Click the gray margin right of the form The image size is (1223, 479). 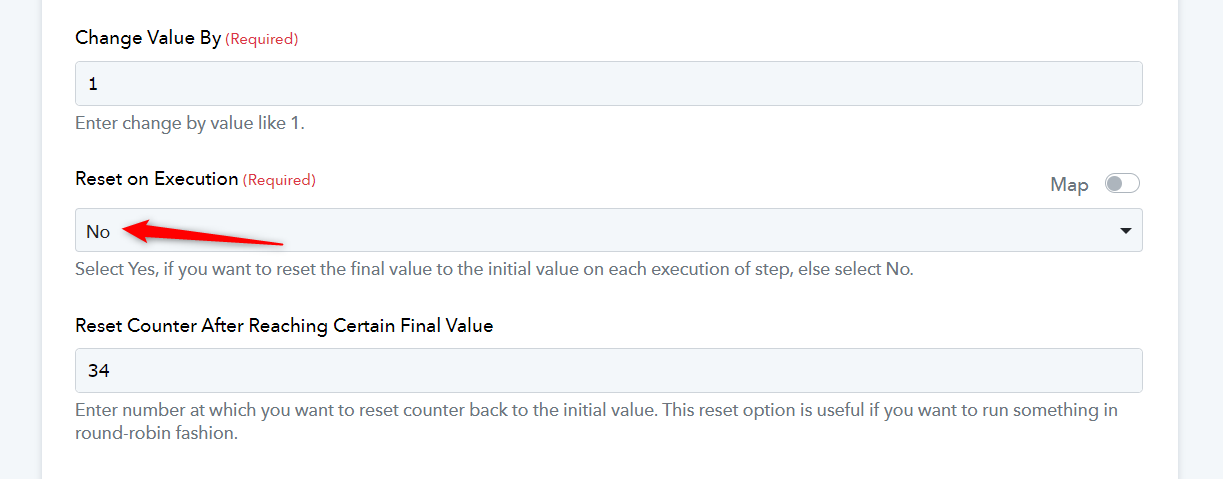1201,240
